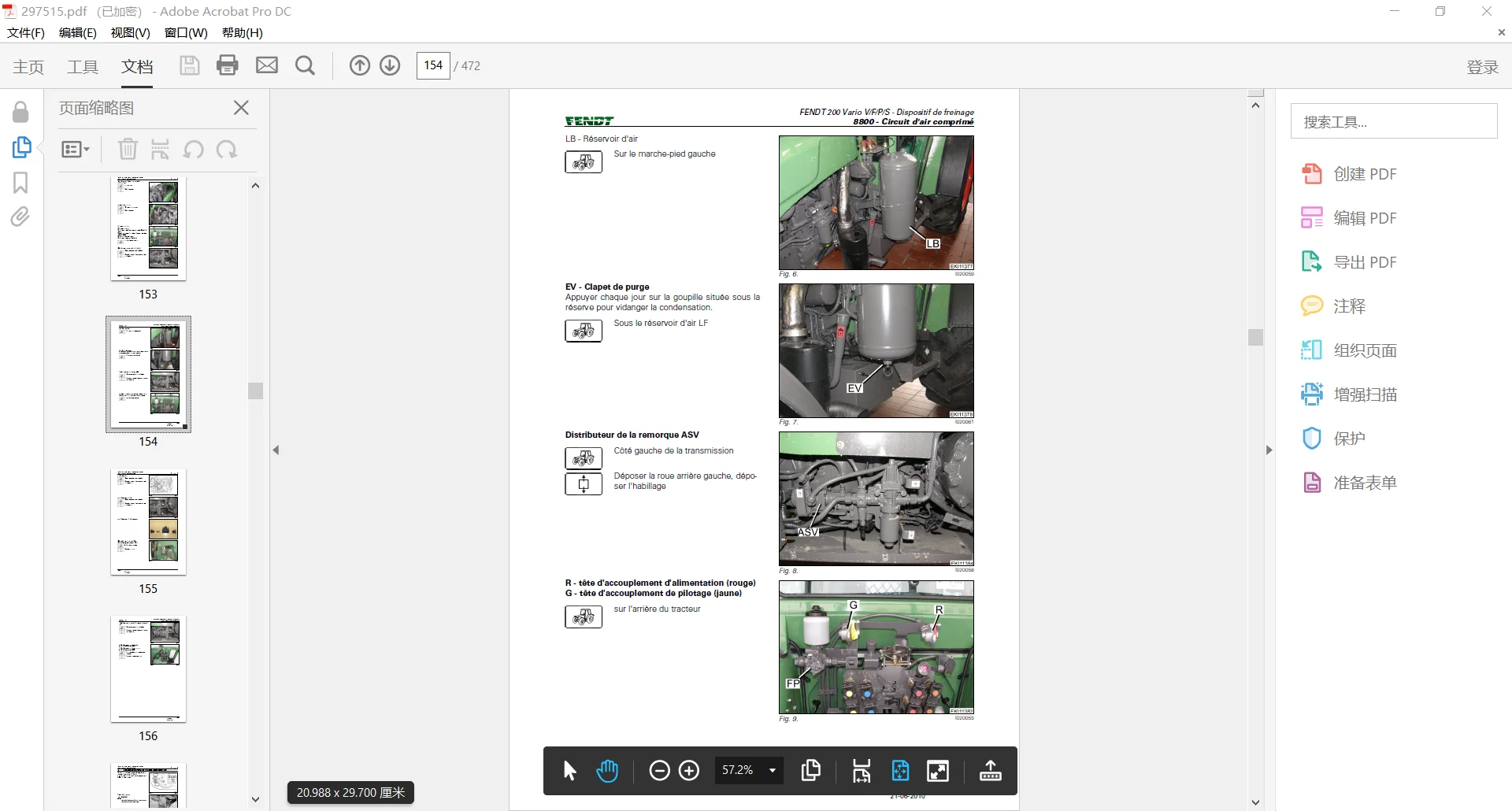This screenshot has width=1512, height=811.
Task: Click the rotate clockwise thumbnail icon
Action: pos(227,149)
